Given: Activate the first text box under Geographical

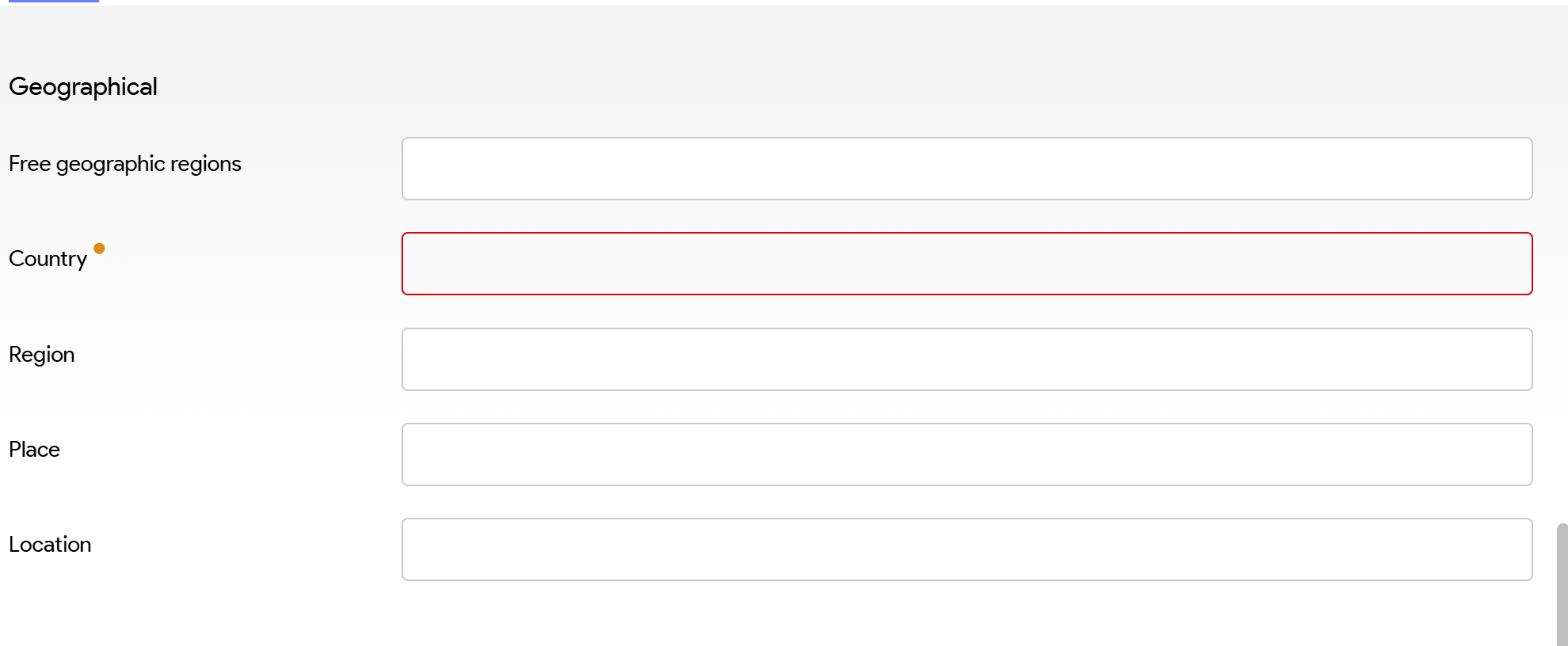Looking at the screenshot, I should [966, 169].
